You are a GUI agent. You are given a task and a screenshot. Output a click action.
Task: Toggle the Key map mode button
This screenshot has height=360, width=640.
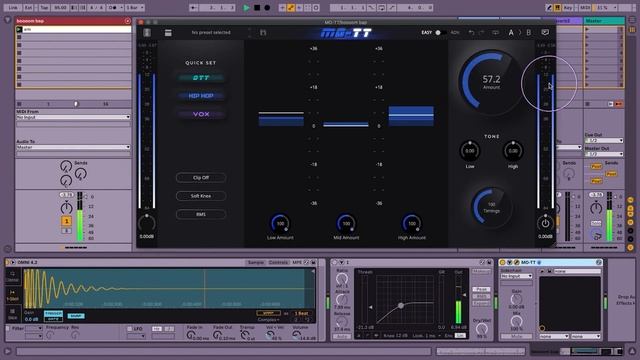(x=568, y=7)
